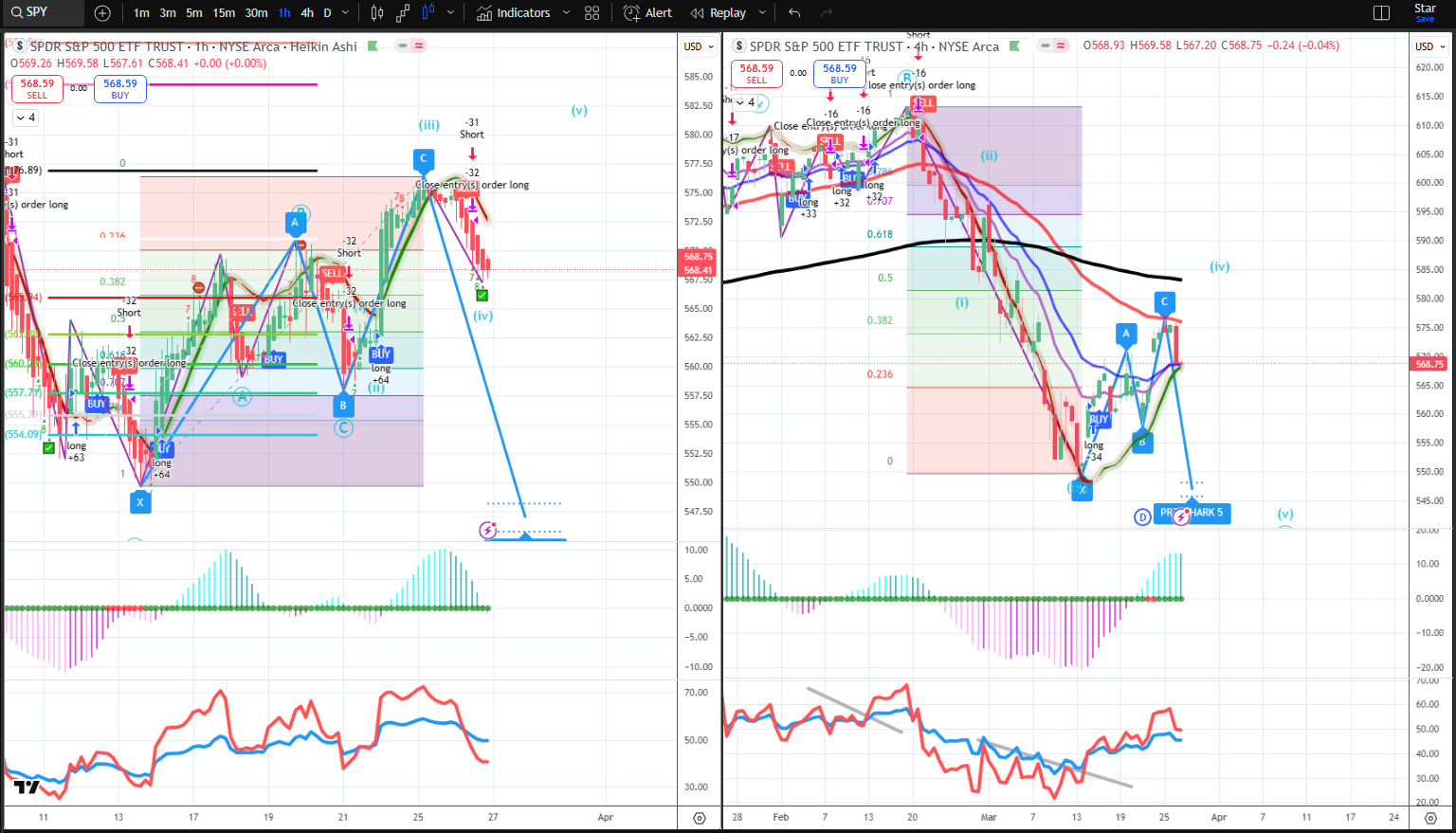Select point A marker on left chart
This screenshot has width=1456, height=833.
coord(295,224)
